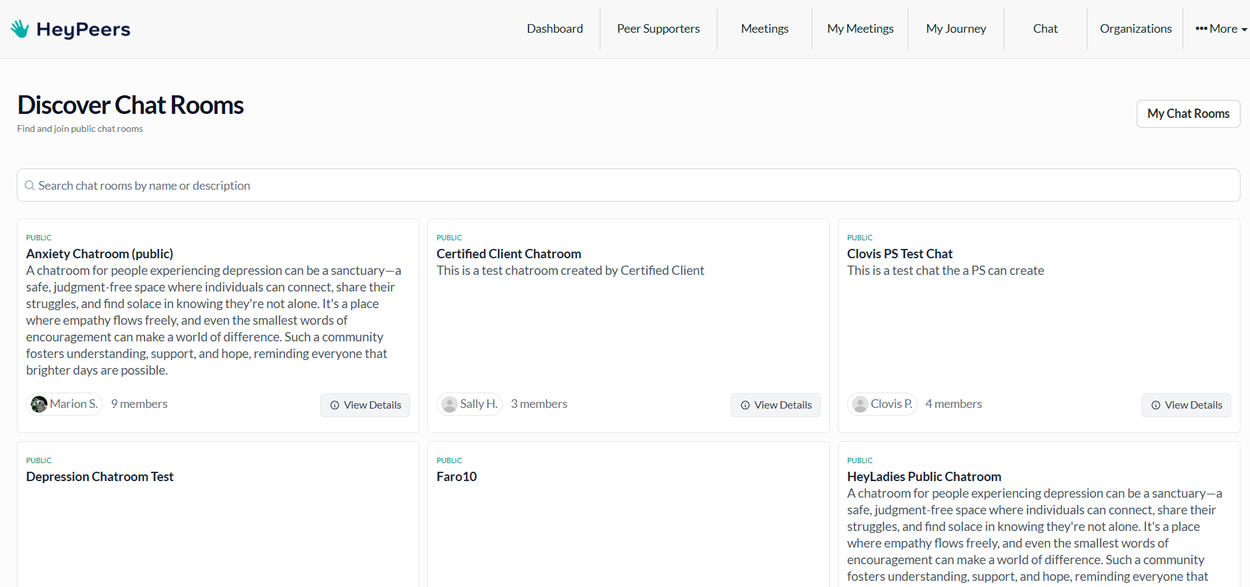Click the Discover Chat Rooms heading
The image size is (1250, 587).
coord(131,105)
